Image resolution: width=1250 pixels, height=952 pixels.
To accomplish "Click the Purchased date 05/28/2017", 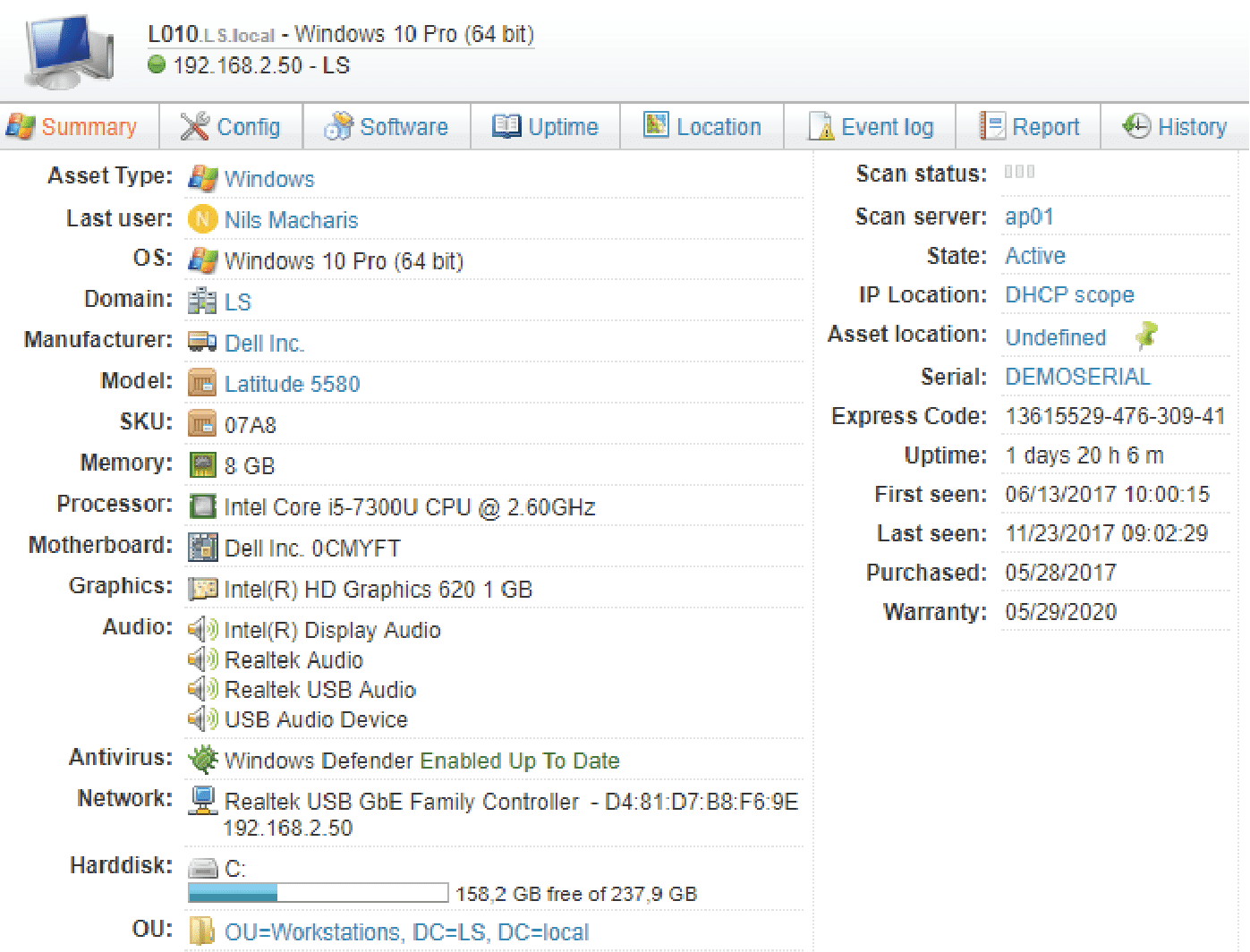I will [1060, 573].
